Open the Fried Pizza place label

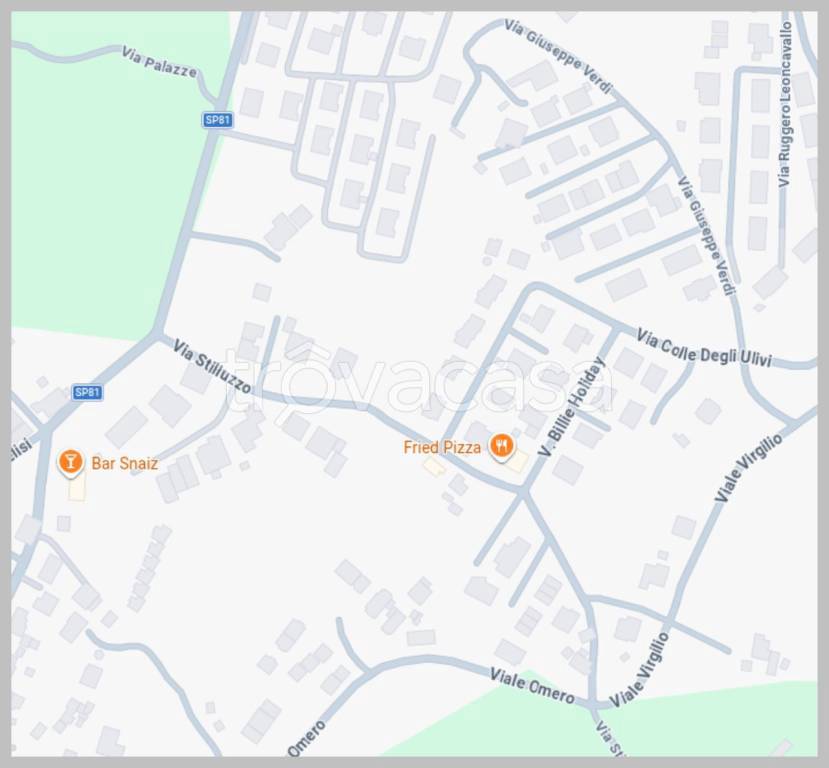coord(442,447)
